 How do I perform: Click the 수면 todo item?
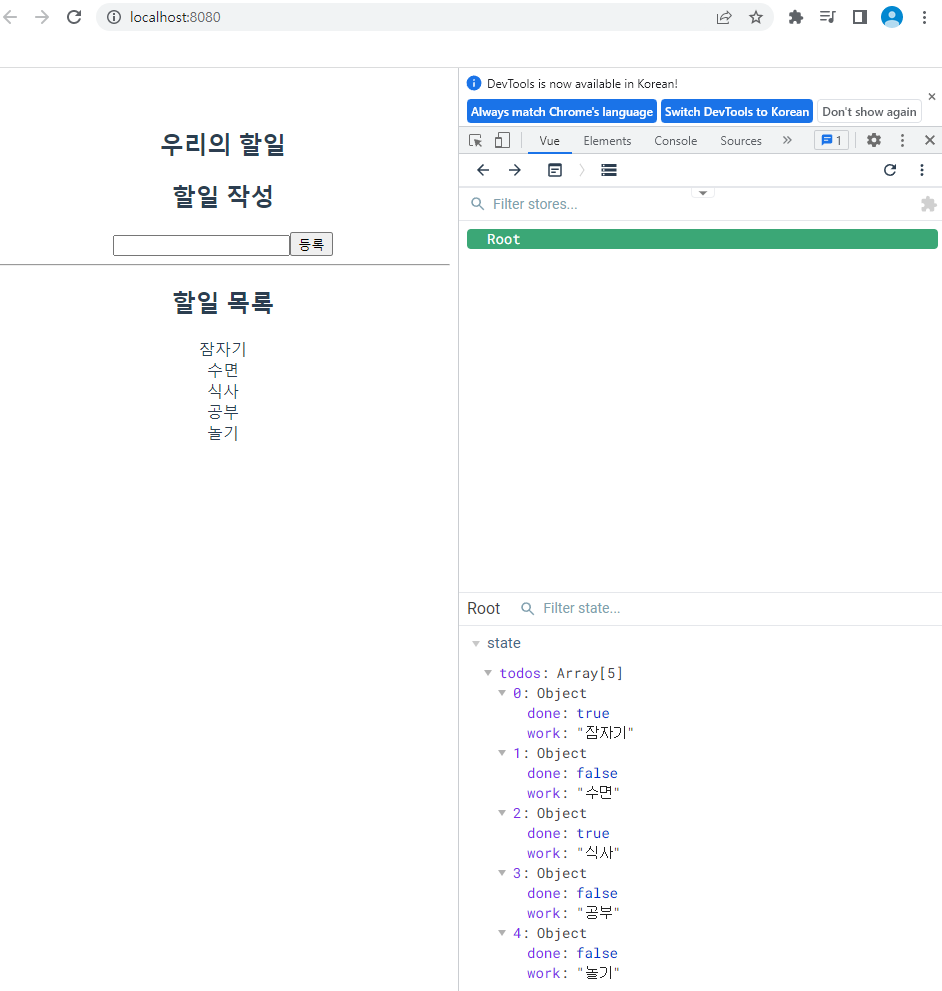223,370
